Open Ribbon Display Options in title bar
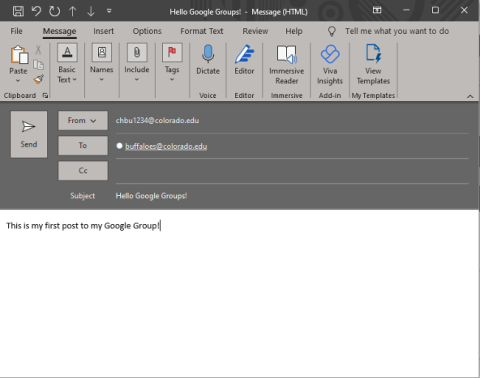Viewport: 480px width, 378px height. [x=377, y=11]
